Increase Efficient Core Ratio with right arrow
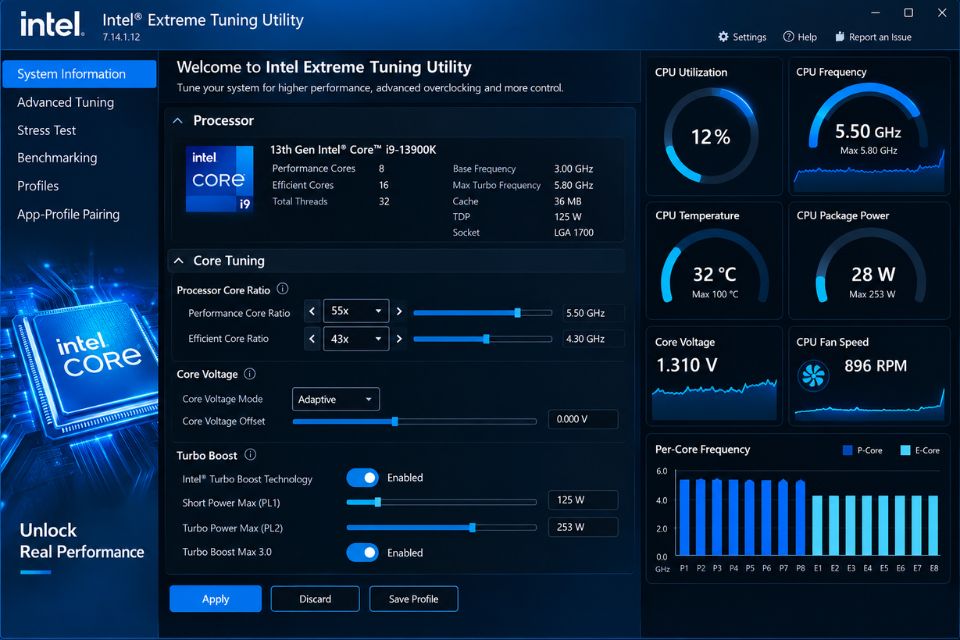 [x=399, y=338]
